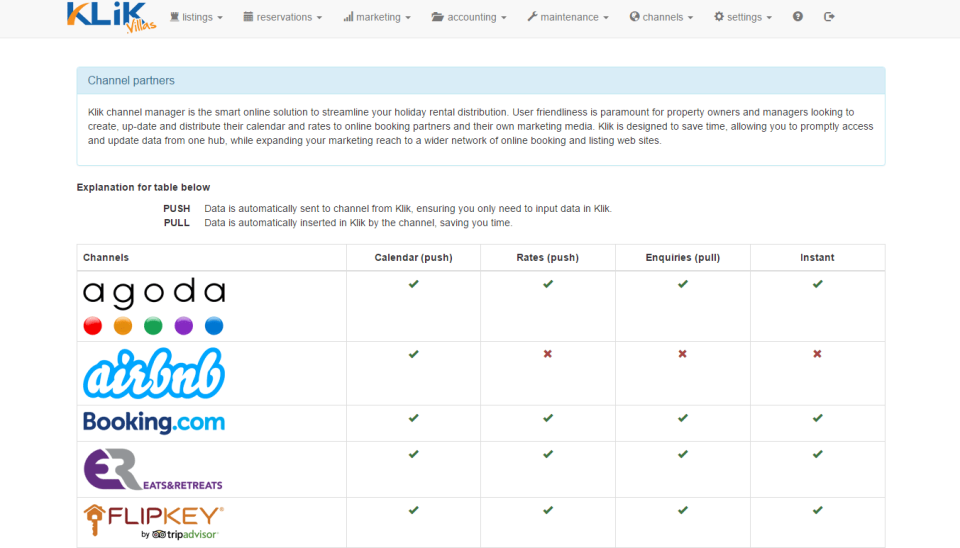Click the FlipKey by TripAdvisor logo
Image resolution: width=960 pixels, height=548 pixels.
pyautogui.click(x=154, y=522)
